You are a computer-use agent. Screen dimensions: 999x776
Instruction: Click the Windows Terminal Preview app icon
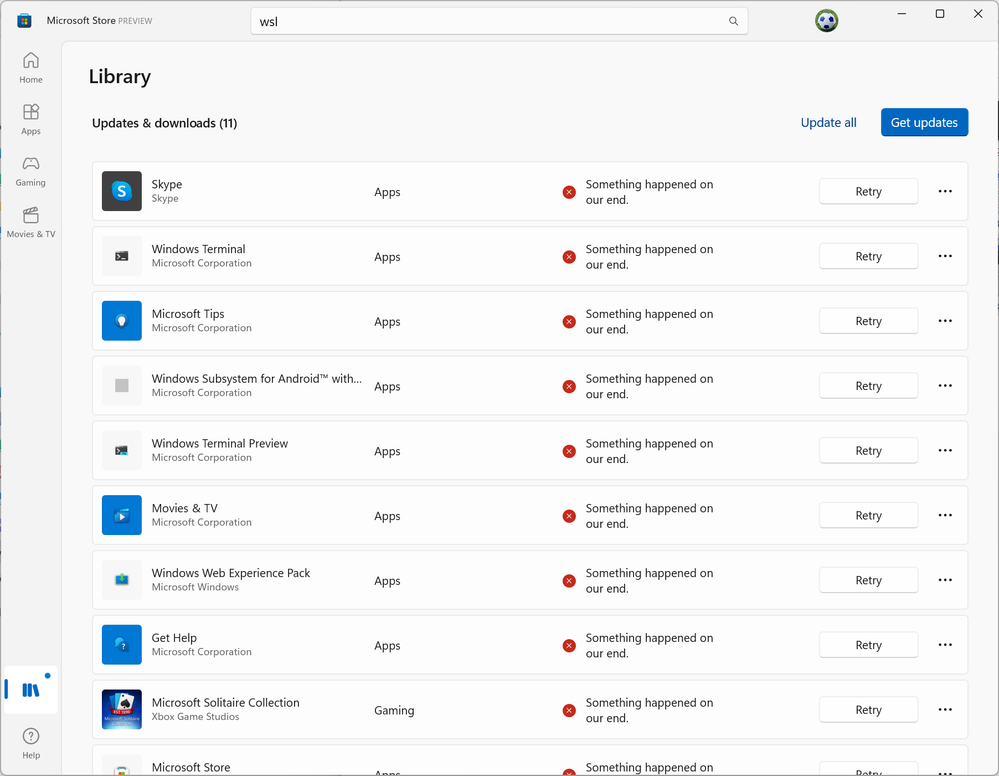tap(122, 450)
